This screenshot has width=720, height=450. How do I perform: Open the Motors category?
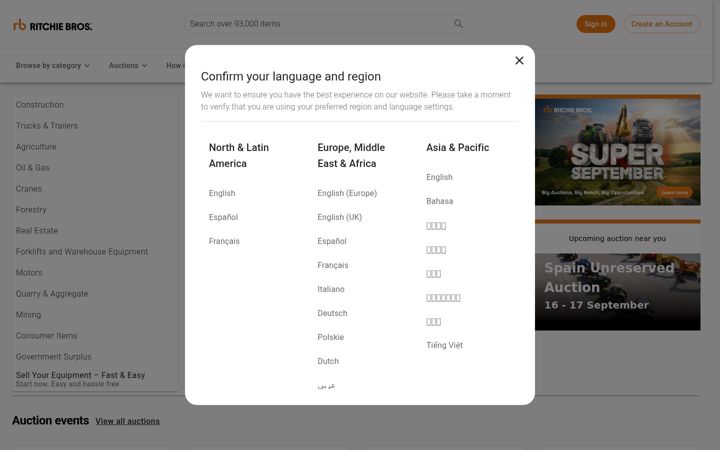click(28, 273)
